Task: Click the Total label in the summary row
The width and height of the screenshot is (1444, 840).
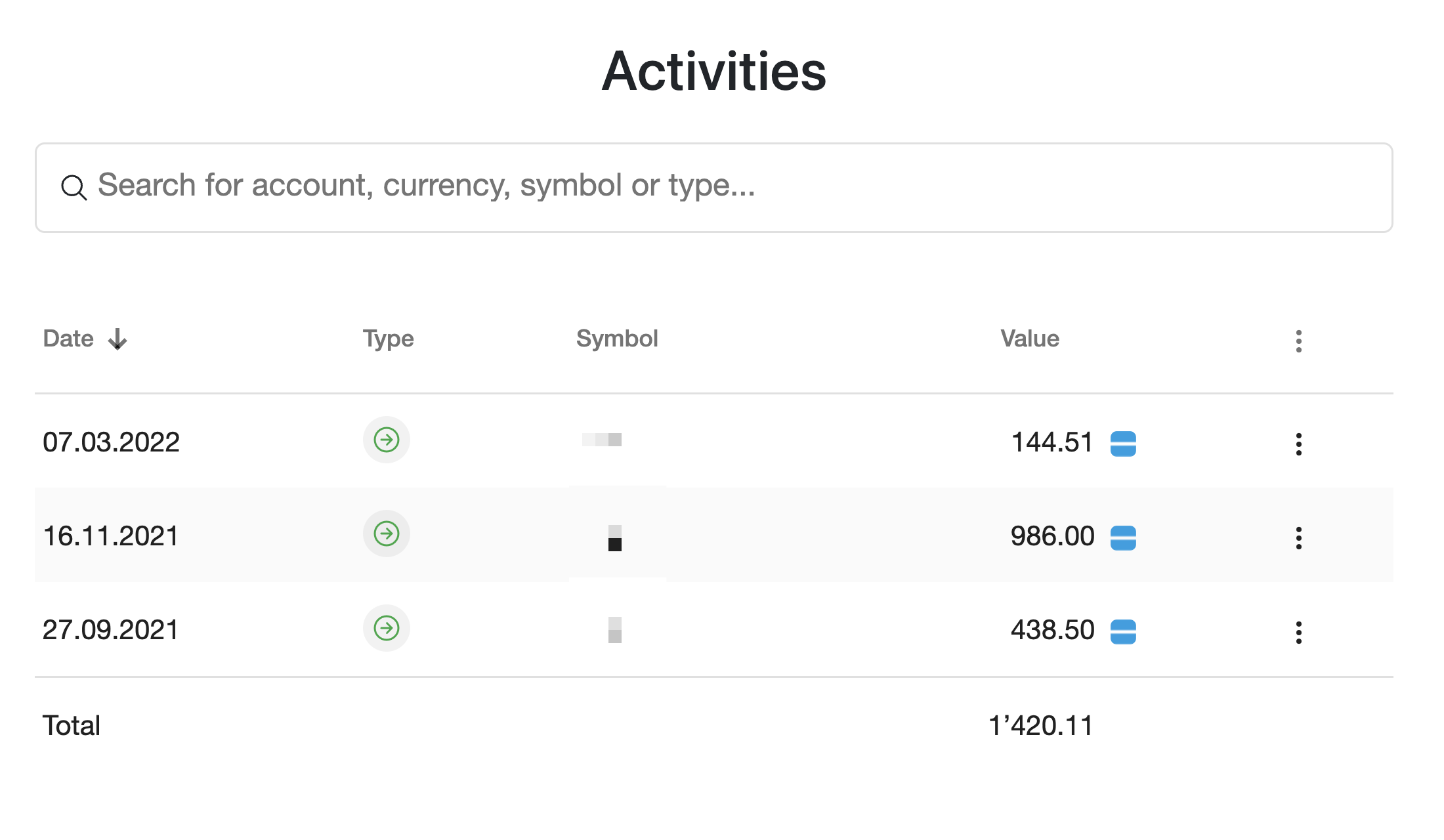Action: click(71, 724)
